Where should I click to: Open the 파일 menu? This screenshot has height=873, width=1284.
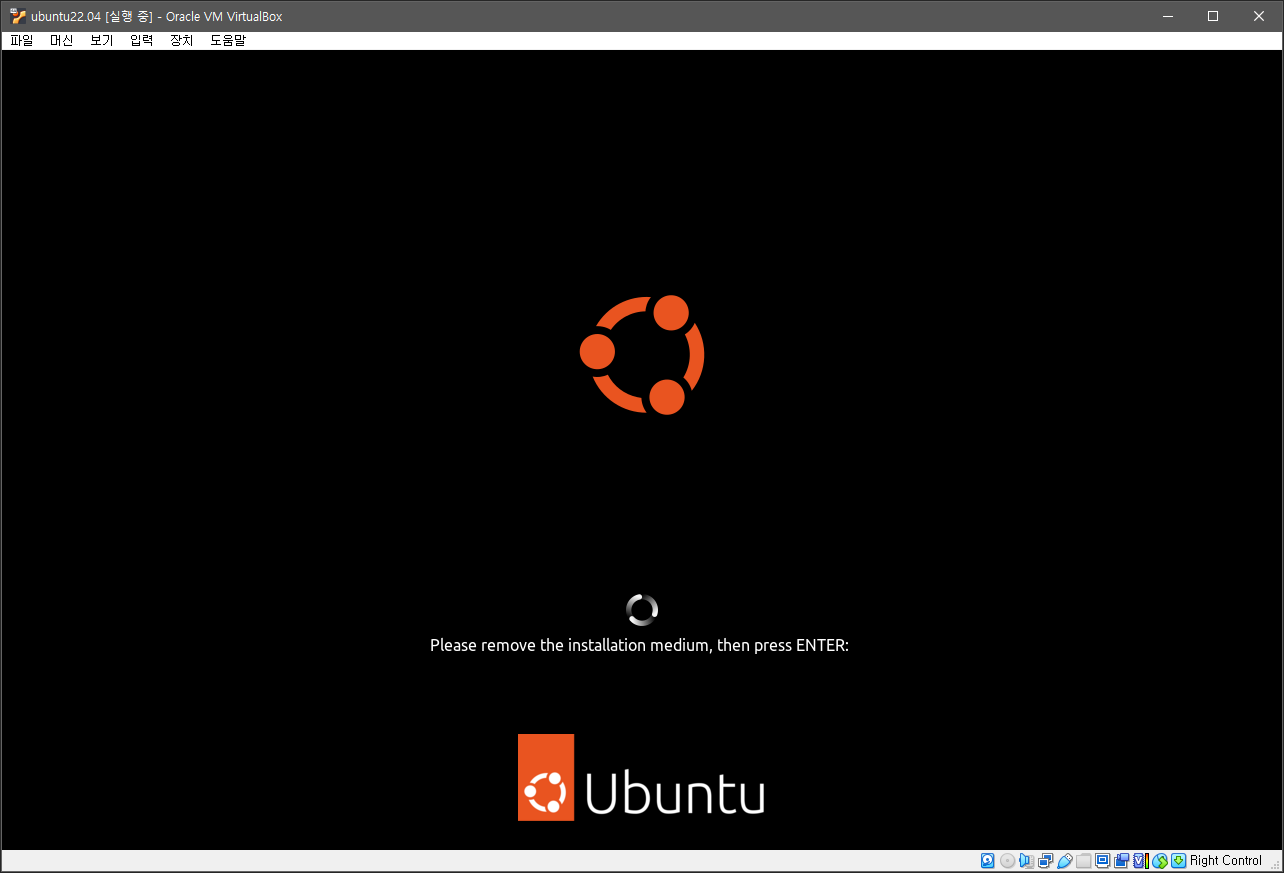[x=22, y=40]
